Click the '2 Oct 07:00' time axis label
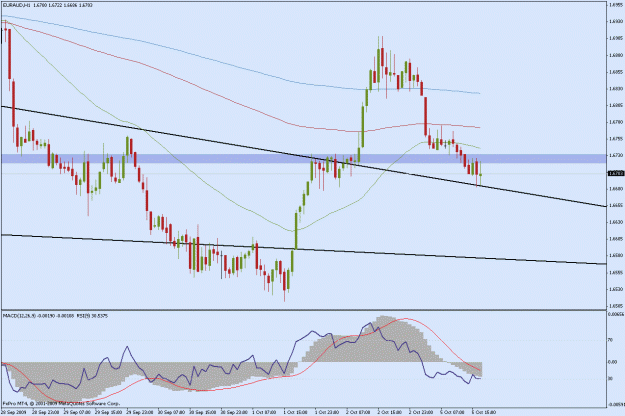Image resolution: width=625 pixels, height=416 pixels. click(358, 412)
